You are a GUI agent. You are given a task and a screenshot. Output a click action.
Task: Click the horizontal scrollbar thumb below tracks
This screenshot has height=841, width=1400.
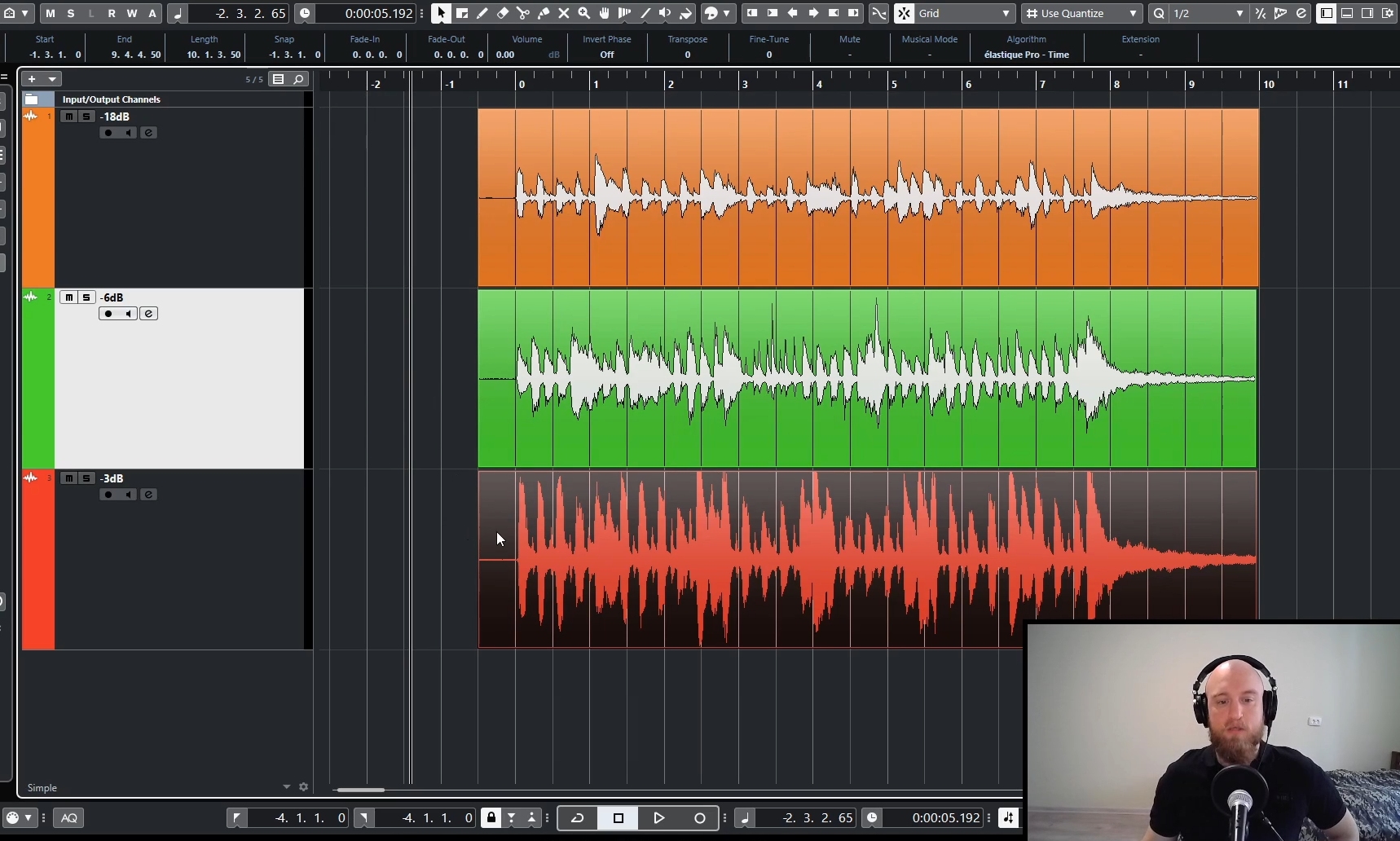360,790
